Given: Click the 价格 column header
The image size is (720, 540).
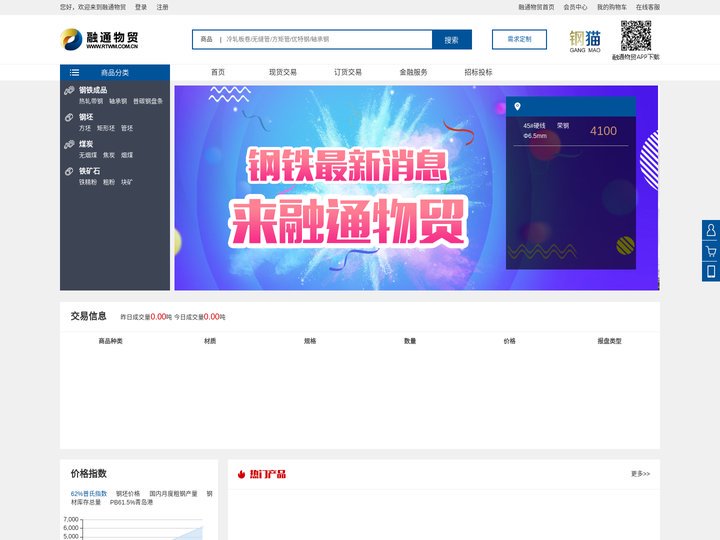Looking at the screenshot, I should coord(510,341).
